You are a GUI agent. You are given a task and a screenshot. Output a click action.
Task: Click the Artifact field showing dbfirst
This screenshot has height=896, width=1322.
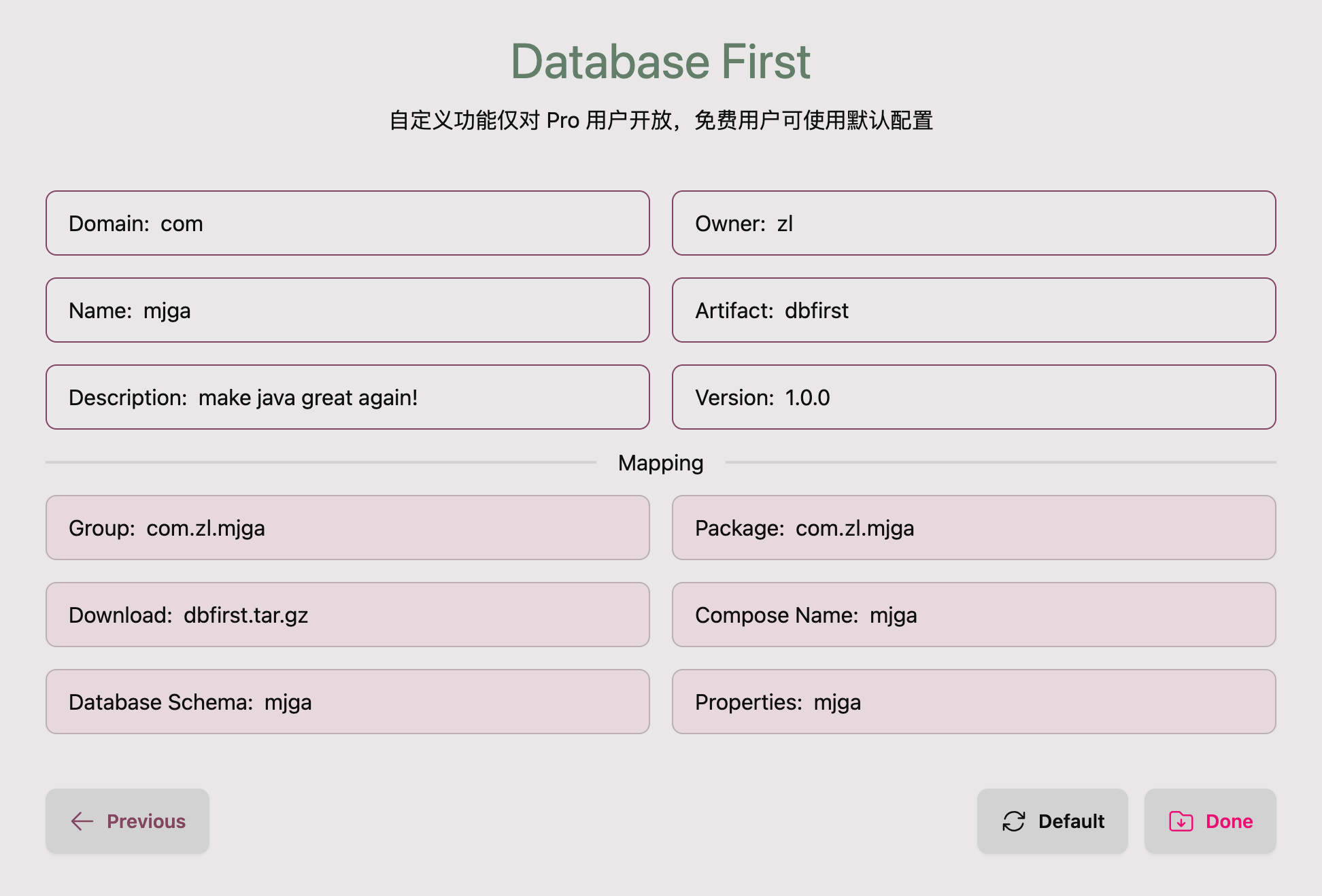click(x=973, y=310)
